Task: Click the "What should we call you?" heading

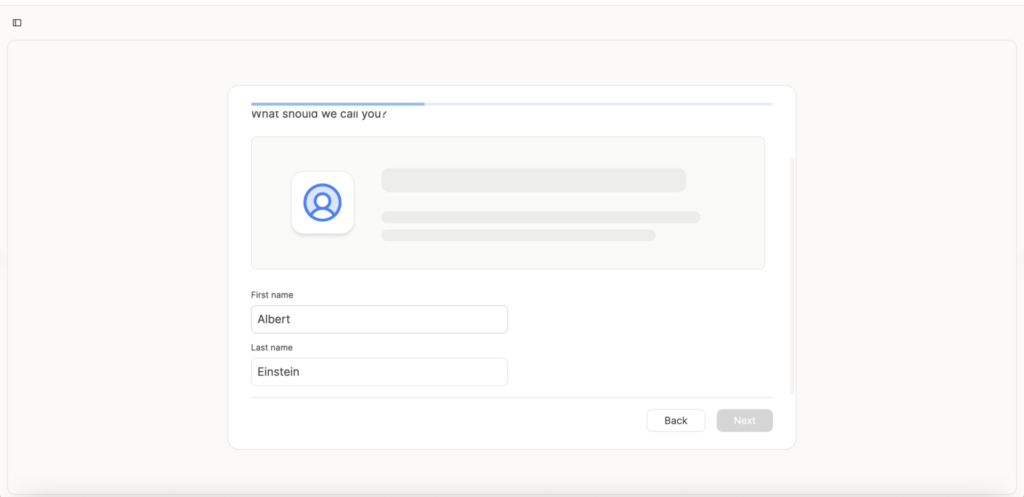Action: [x=319, y=115]
